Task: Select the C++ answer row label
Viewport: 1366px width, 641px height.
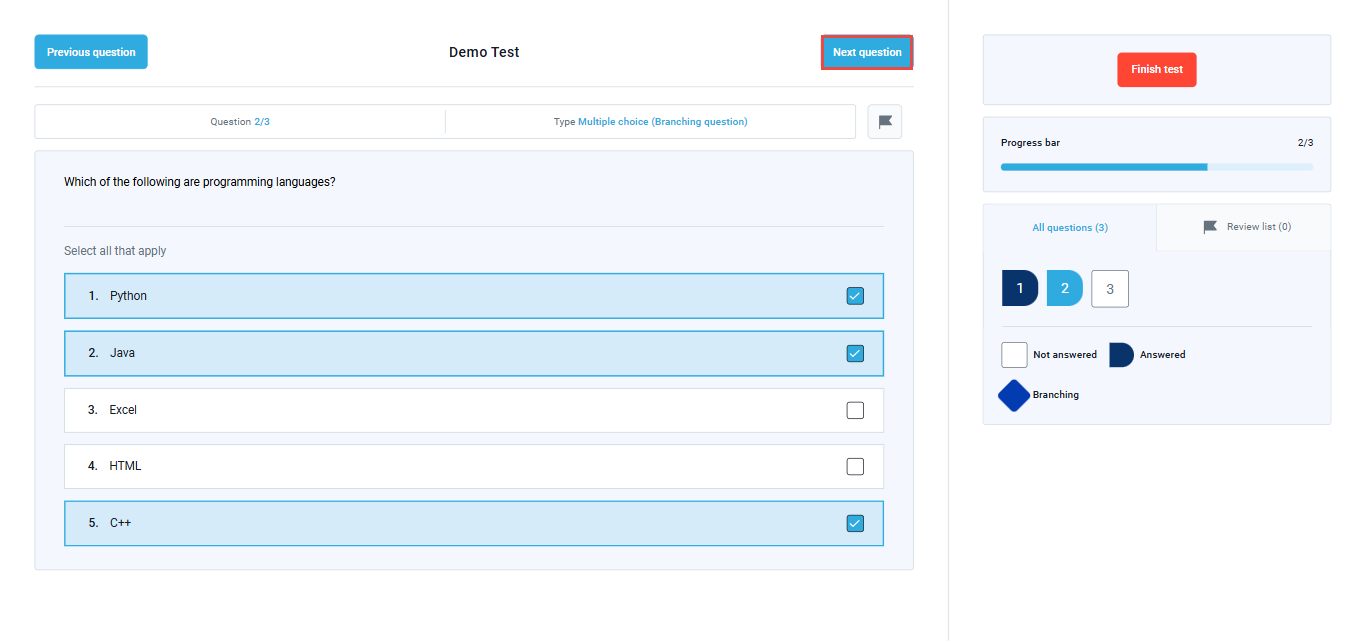Action: (120, 523)
